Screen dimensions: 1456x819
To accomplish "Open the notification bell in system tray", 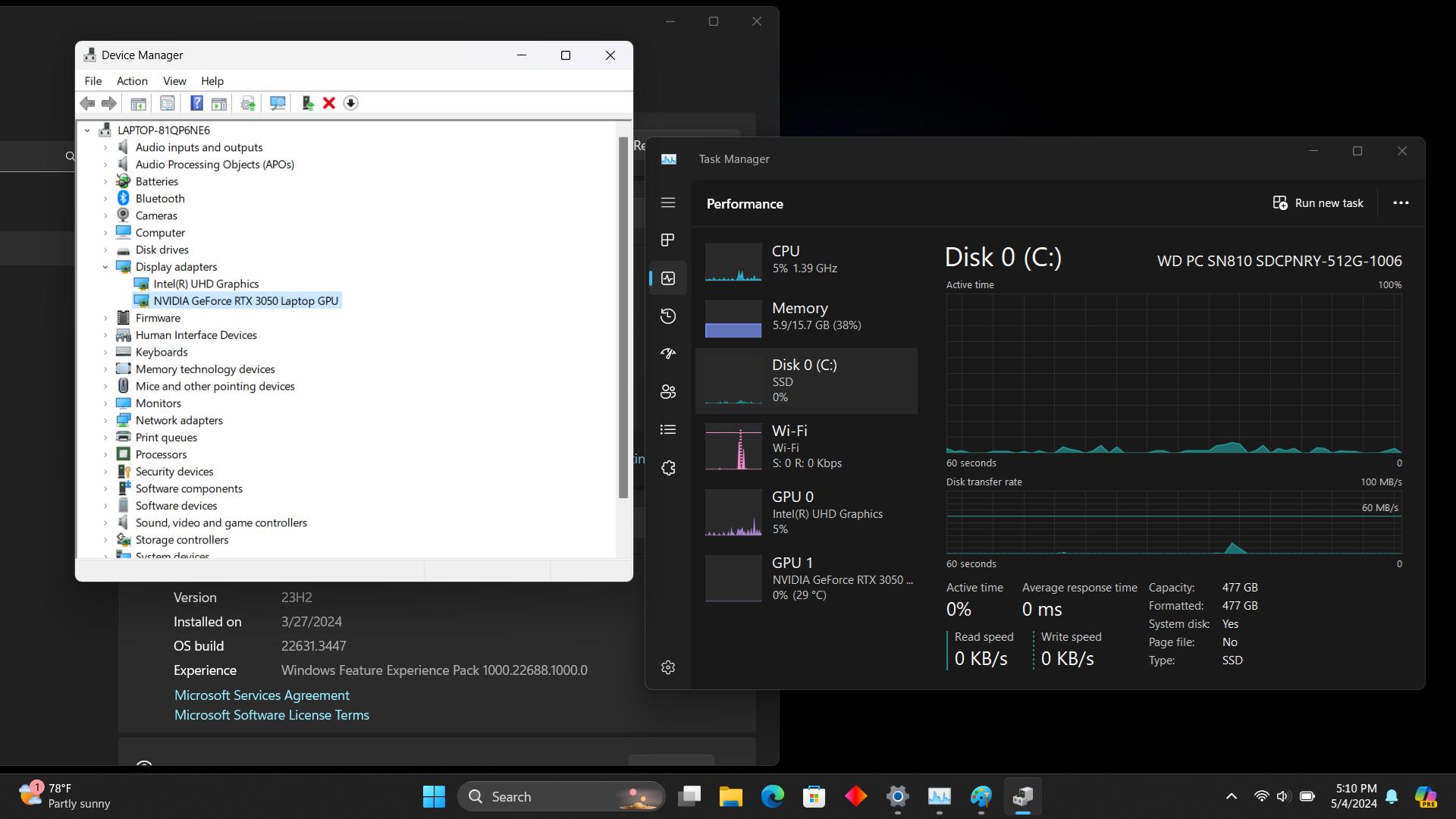I will (1392, 796).
